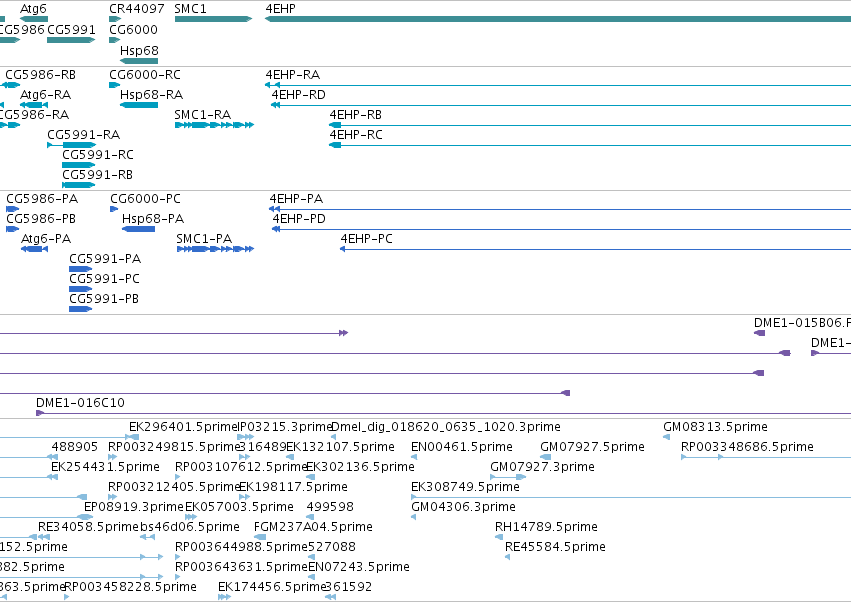
Task: Click transcript label 4EHP-RB
Action: point(355,115)
